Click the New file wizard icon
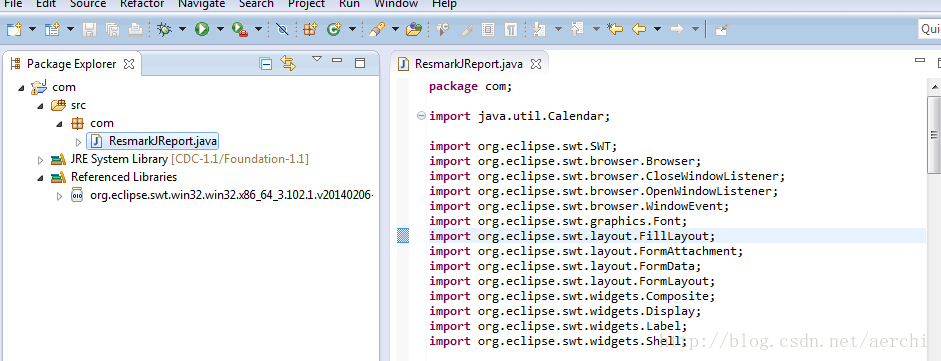The height and width of the screenshot is (361, 941). click(14, 29)
